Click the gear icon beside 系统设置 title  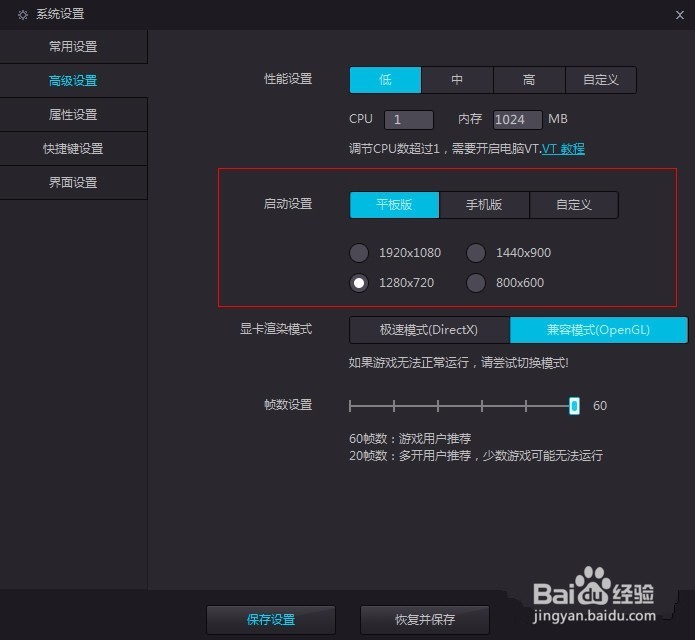(x=23, y=15)
